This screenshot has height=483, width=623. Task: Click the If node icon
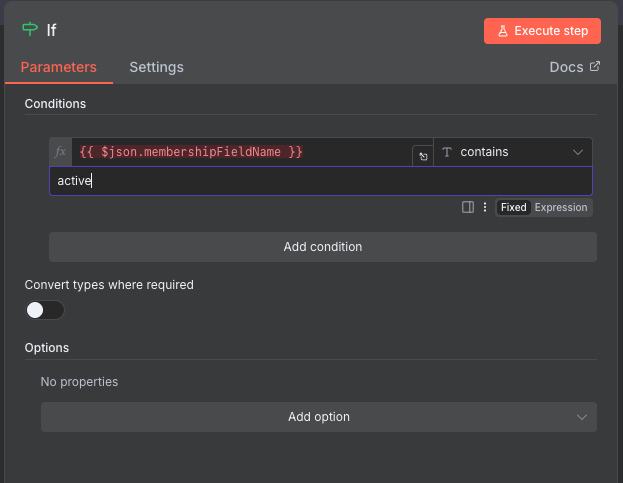pos(30,30)
